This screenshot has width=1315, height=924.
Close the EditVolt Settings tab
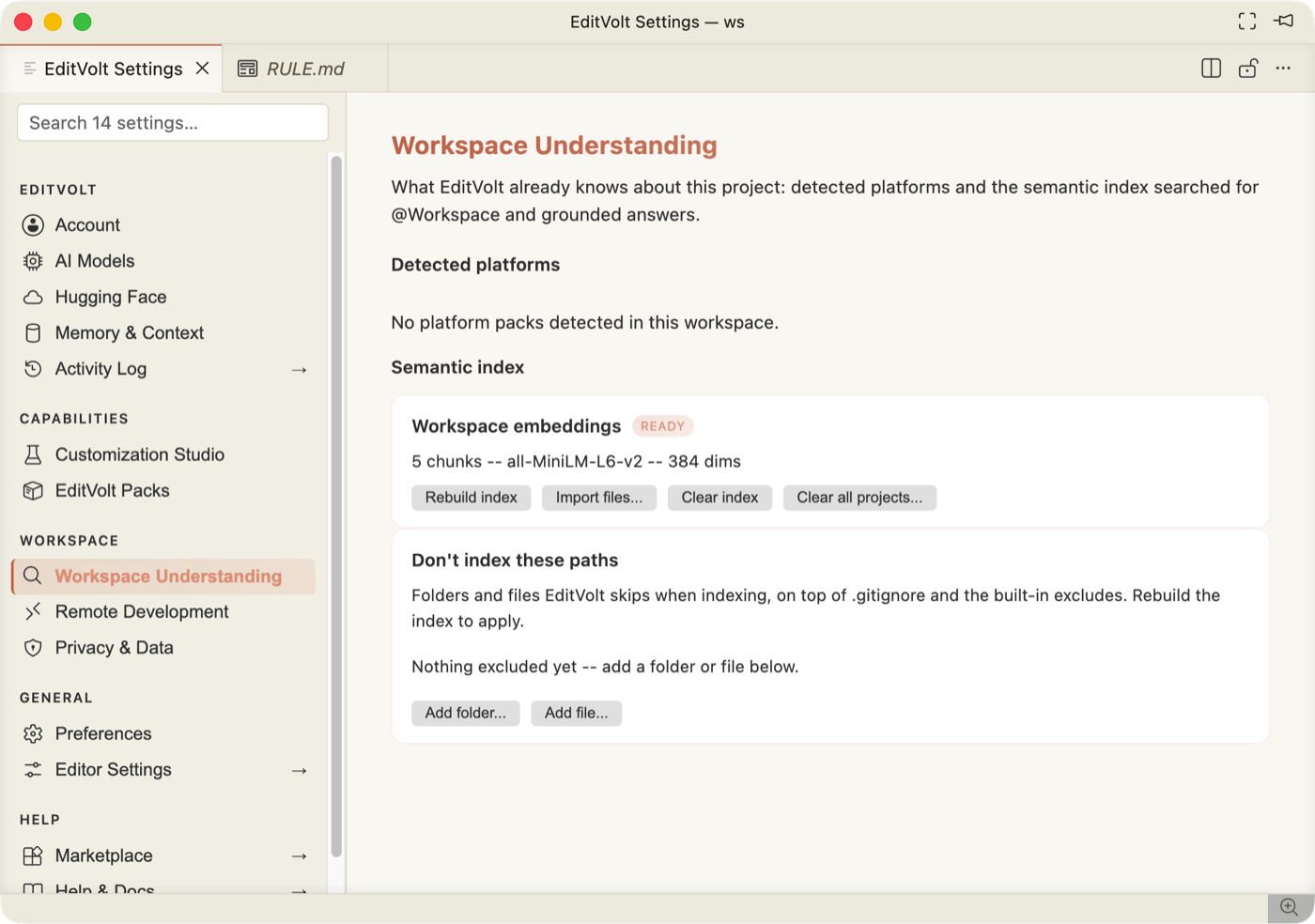point(202,69)
